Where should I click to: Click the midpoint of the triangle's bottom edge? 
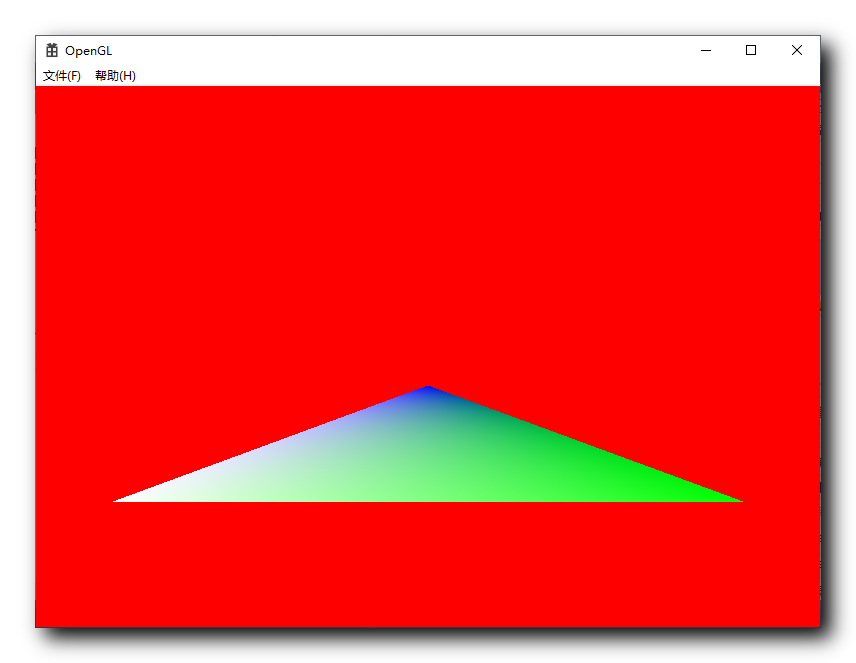pyautogui.click(x=428, y=499)
